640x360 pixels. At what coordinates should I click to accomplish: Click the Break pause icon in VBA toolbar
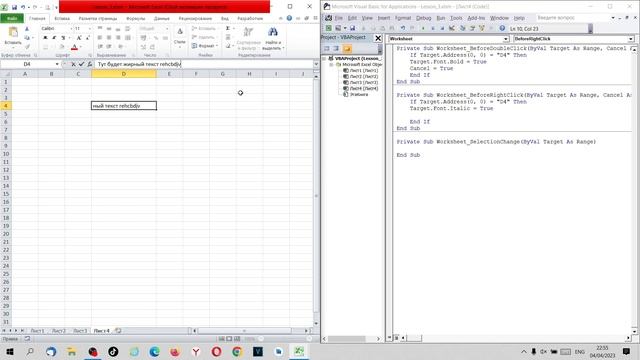pyautogui.click(x=433, y=28)
